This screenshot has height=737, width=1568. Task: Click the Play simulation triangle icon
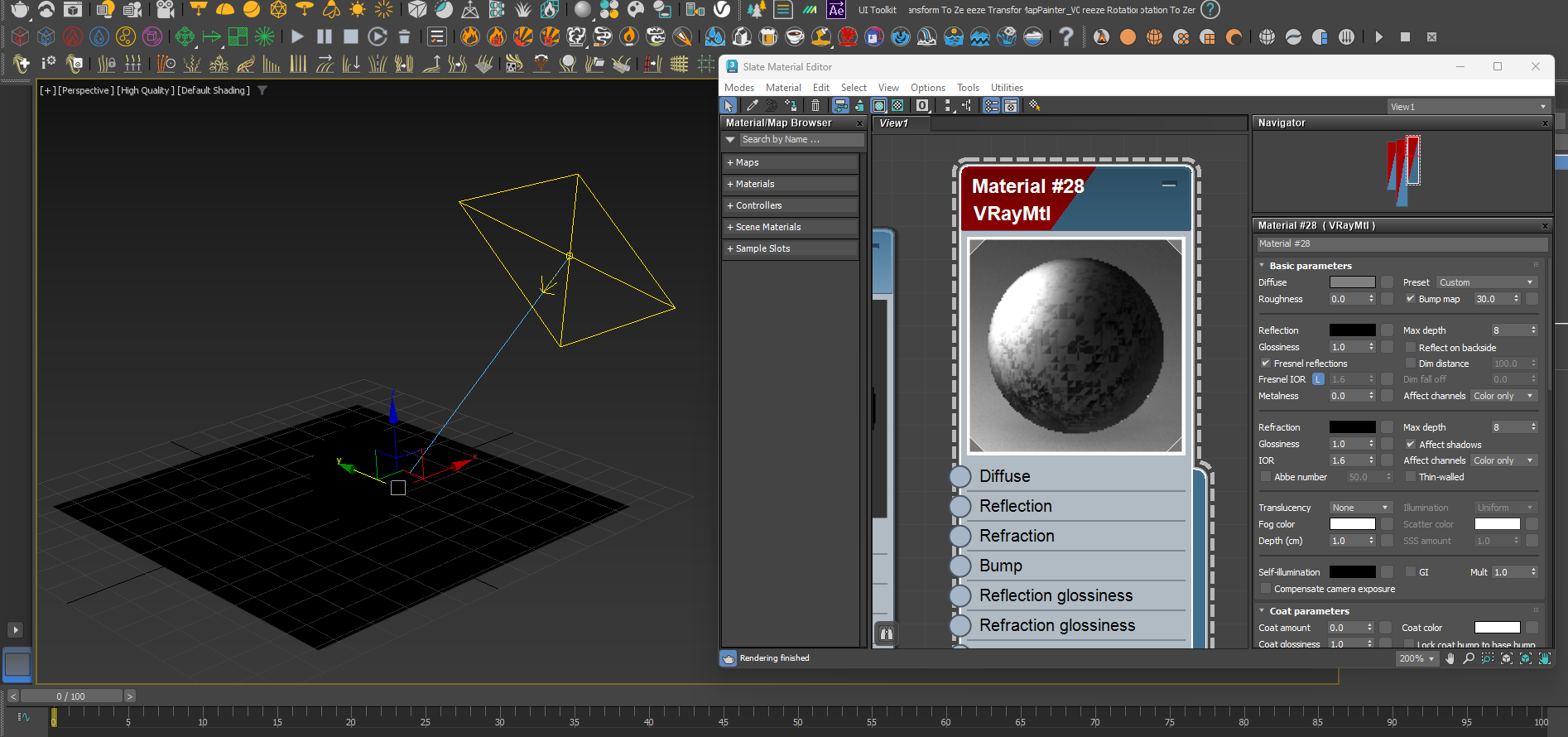click(x=298, y=36)
